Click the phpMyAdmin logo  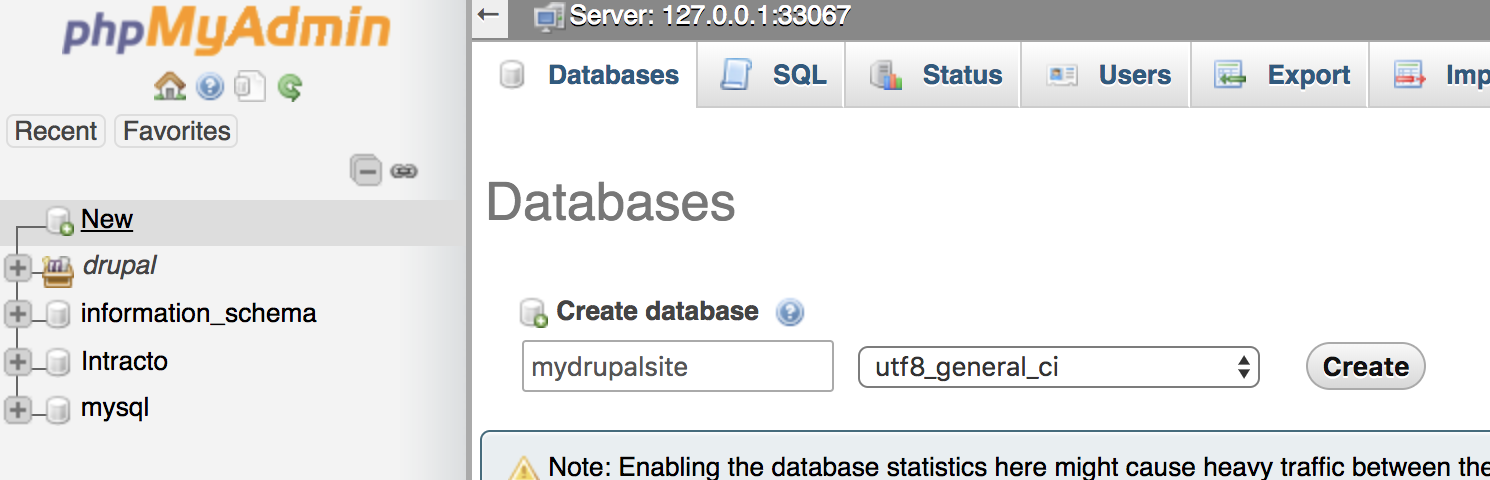tap(227, 30)
